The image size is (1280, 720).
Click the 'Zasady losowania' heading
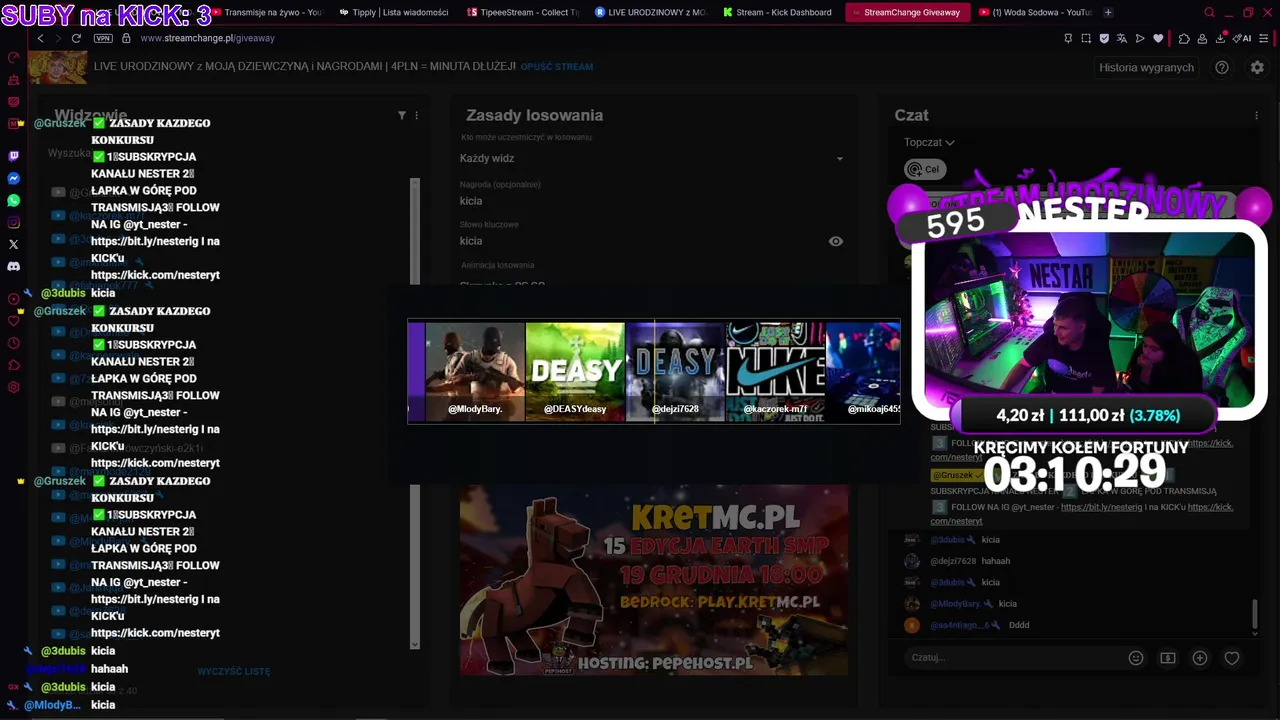click(534, 115)
